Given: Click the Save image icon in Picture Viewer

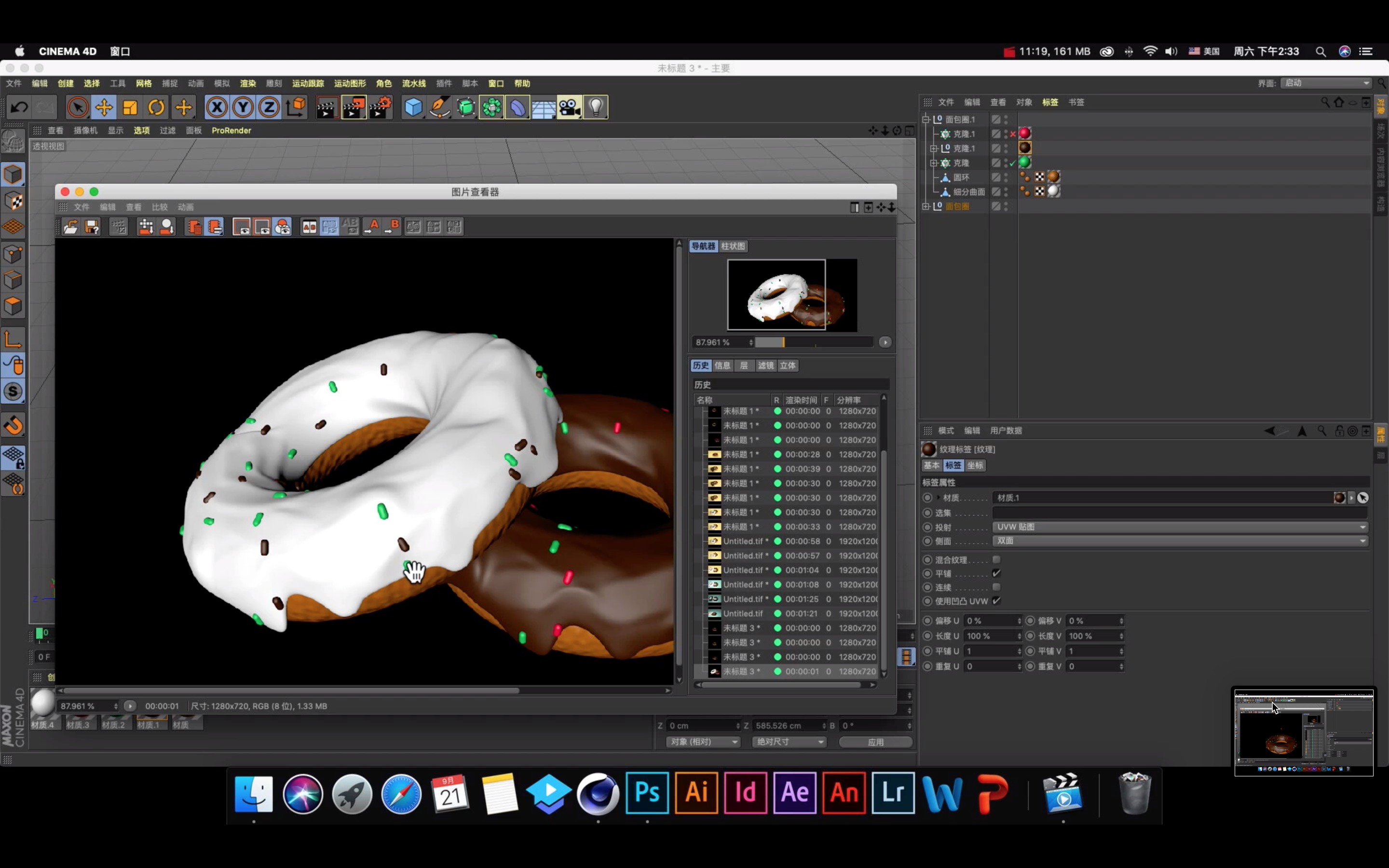Looking at the screenshot, I should click(92, 227).
